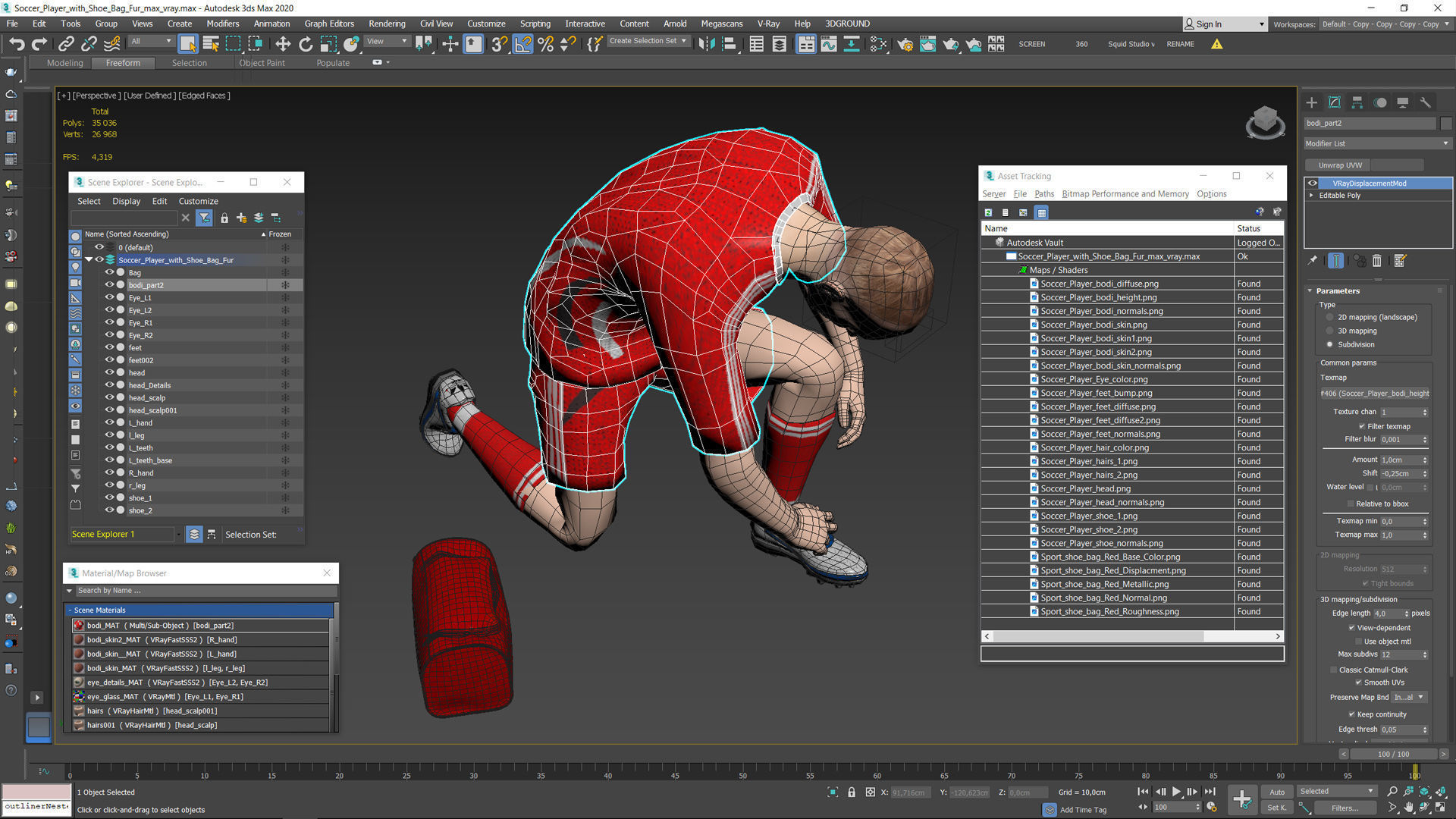Viewport: 1456px width, 819px height.
Task: Click the Select and Link chain icon
Action: coord(66,44)
